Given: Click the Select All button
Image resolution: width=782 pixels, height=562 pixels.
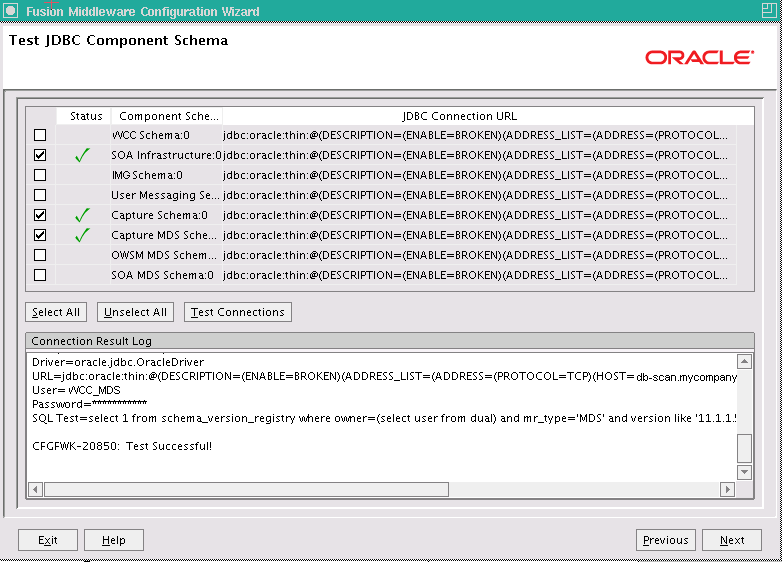Looking at the screenshot, I should click(x=56, y=312).
